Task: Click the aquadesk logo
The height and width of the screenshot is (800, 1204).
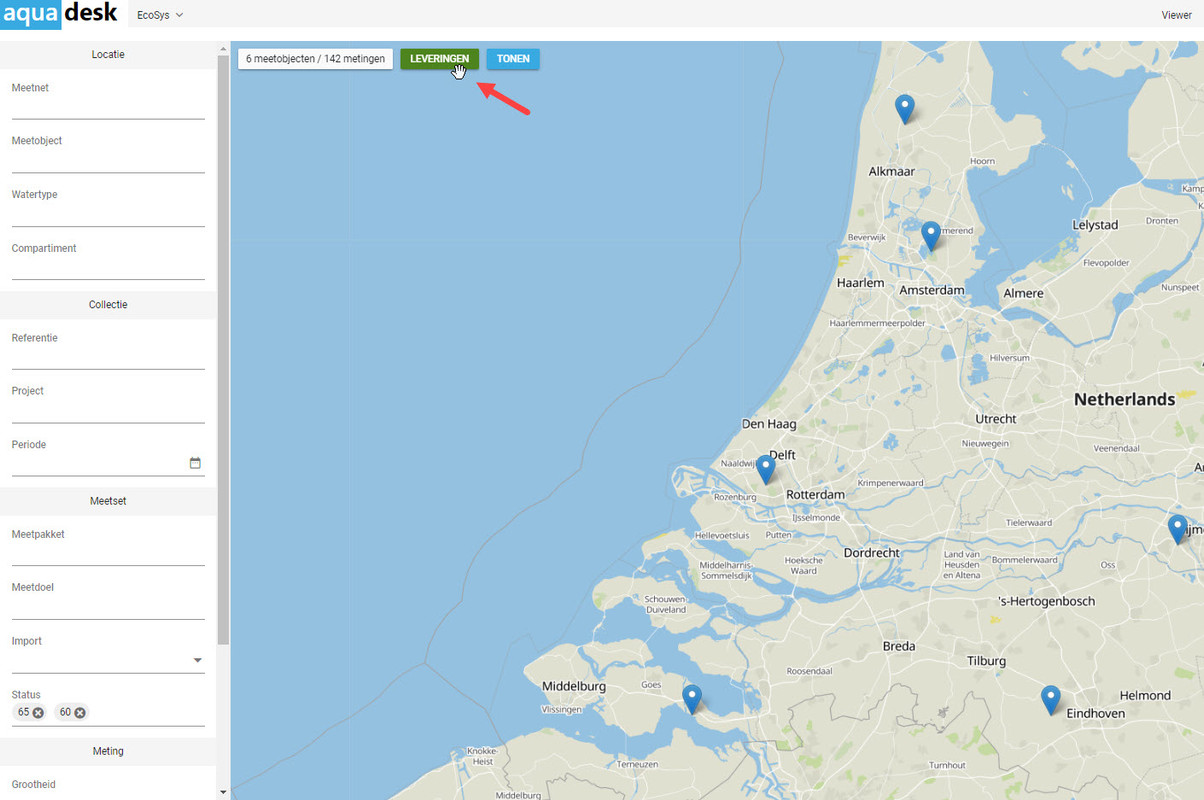Action: pyautogui.click(x=60, y=14)
